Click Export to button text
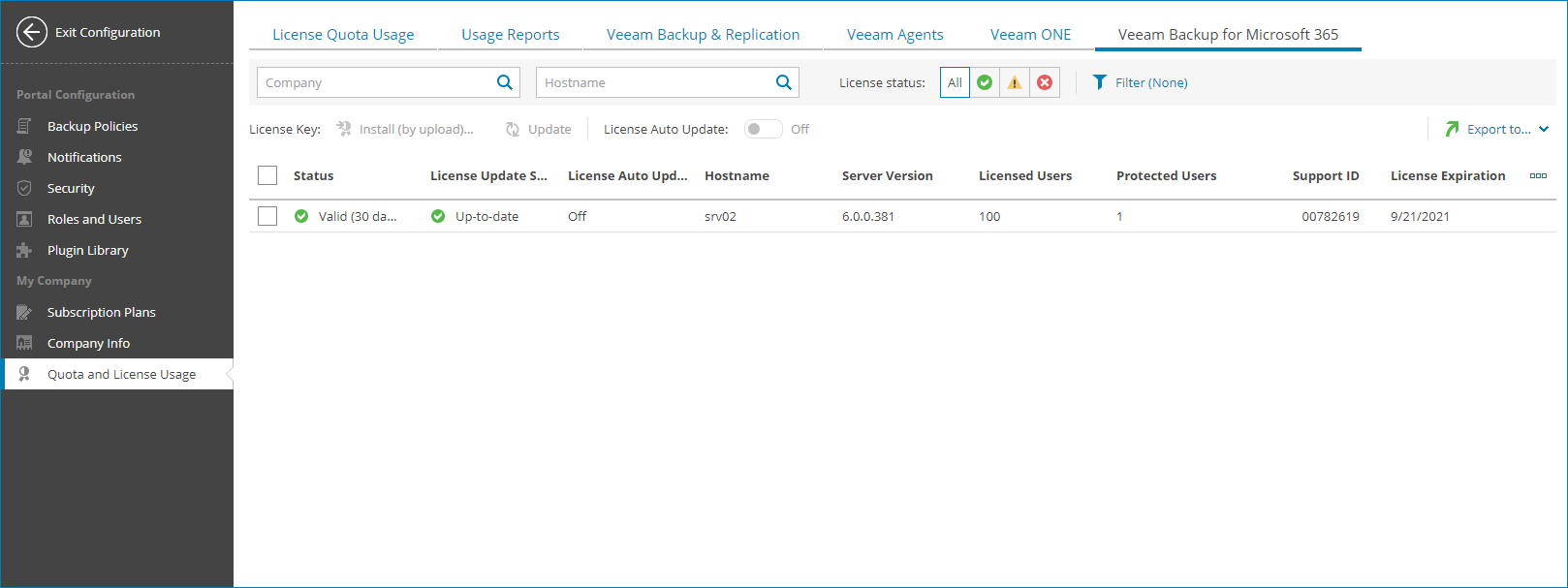The width and height of the screenshot is (1568, 588). [1499, 129]
